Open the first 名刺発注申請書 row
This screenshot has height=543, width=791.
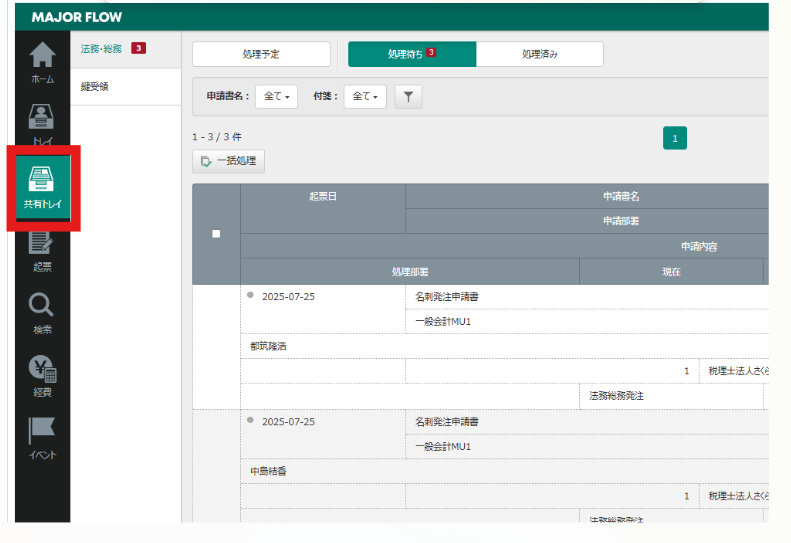(447, 297)
